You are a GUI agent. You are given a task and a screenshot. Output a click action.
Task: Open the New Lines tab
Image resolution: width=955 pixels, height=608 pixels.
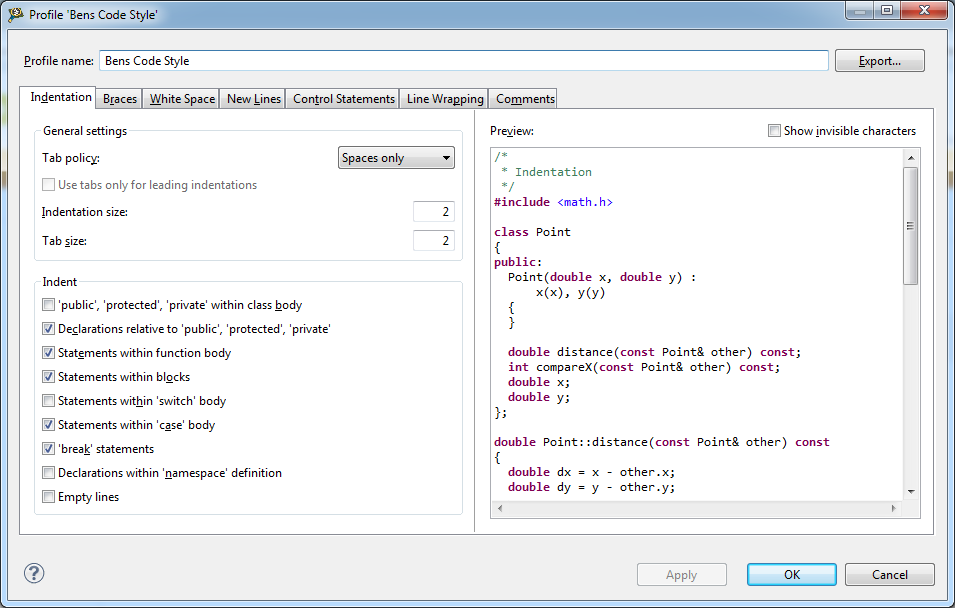(253, 99)
